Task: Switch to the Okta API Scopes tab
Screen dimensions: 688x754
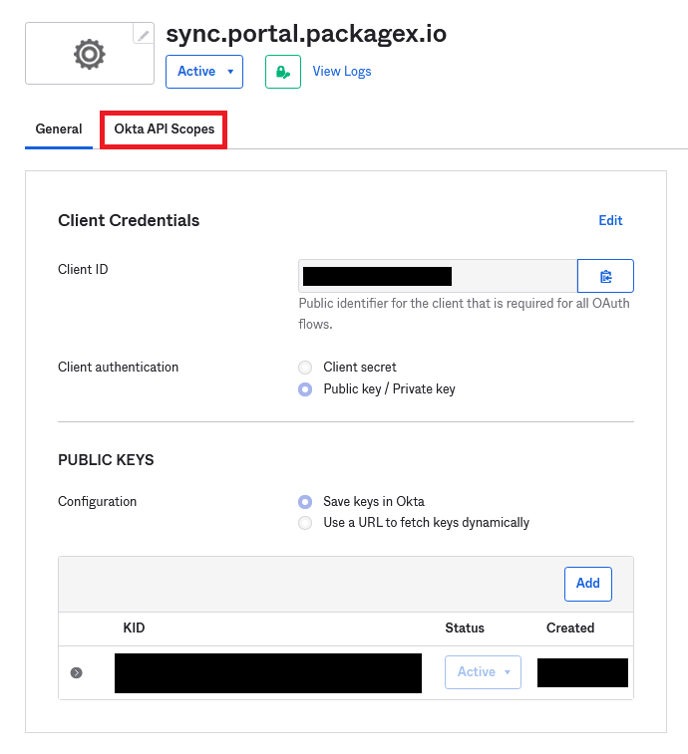Action: 164,130
